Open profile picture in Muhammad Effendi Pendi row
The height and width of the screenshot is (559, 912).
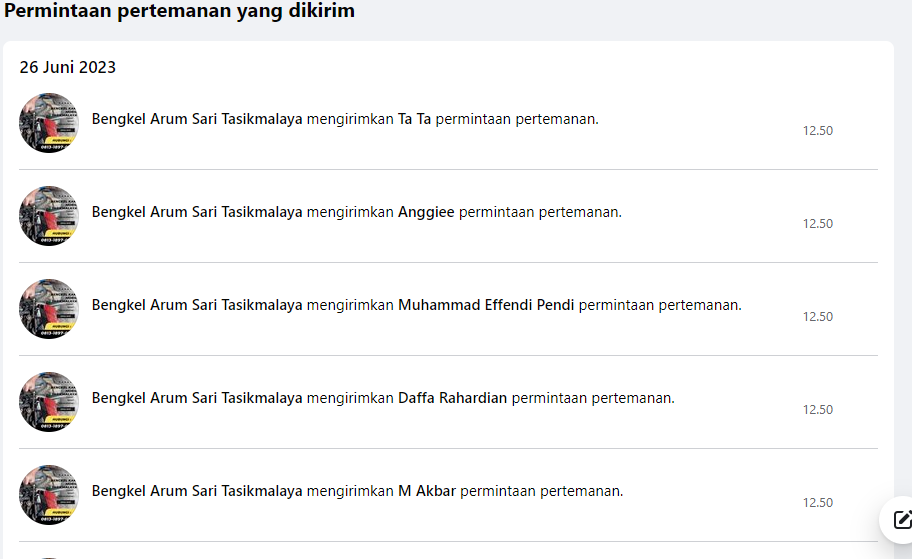pyautogui.click(x=49, y=309)
